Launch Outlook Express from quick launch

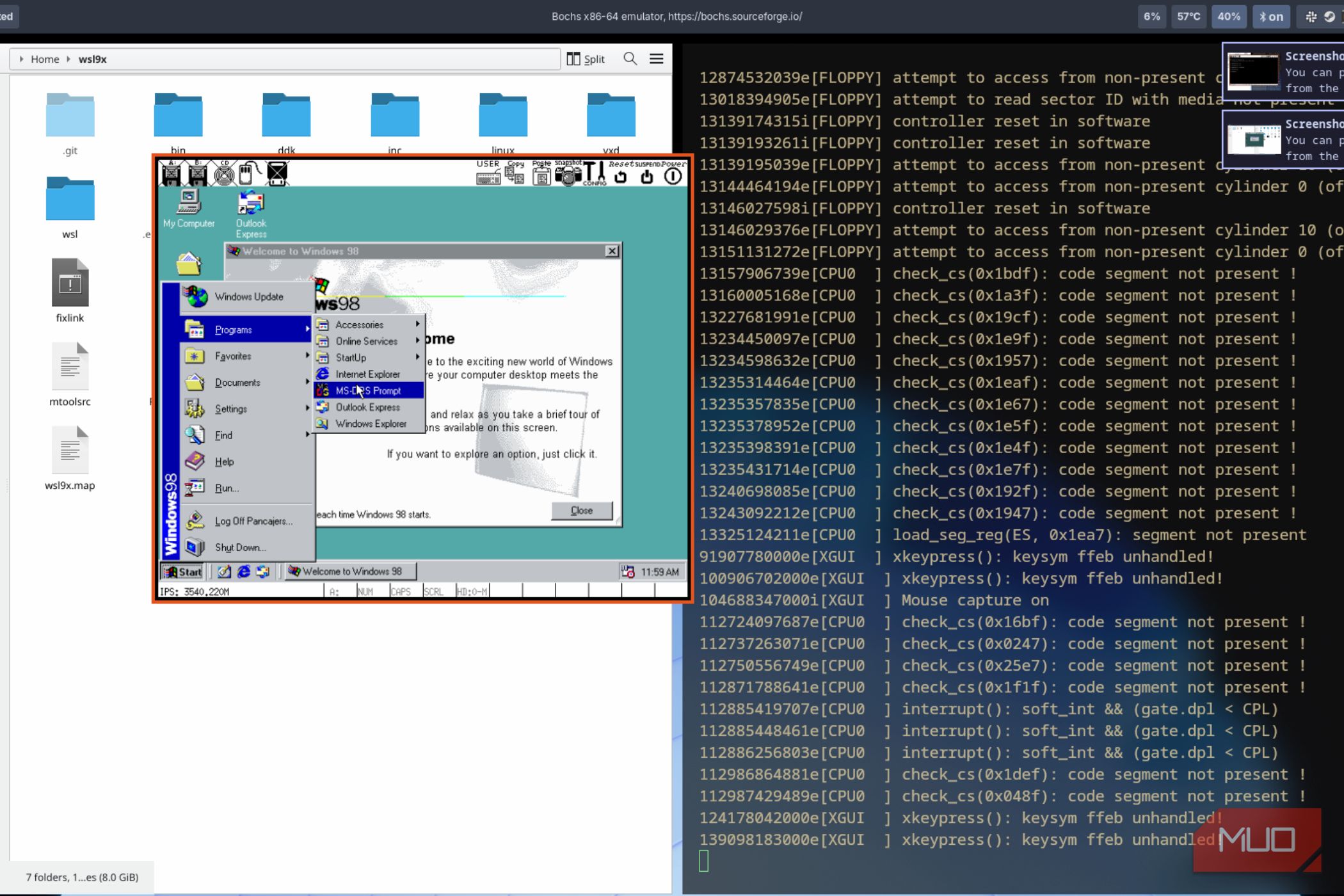(263, 572)
